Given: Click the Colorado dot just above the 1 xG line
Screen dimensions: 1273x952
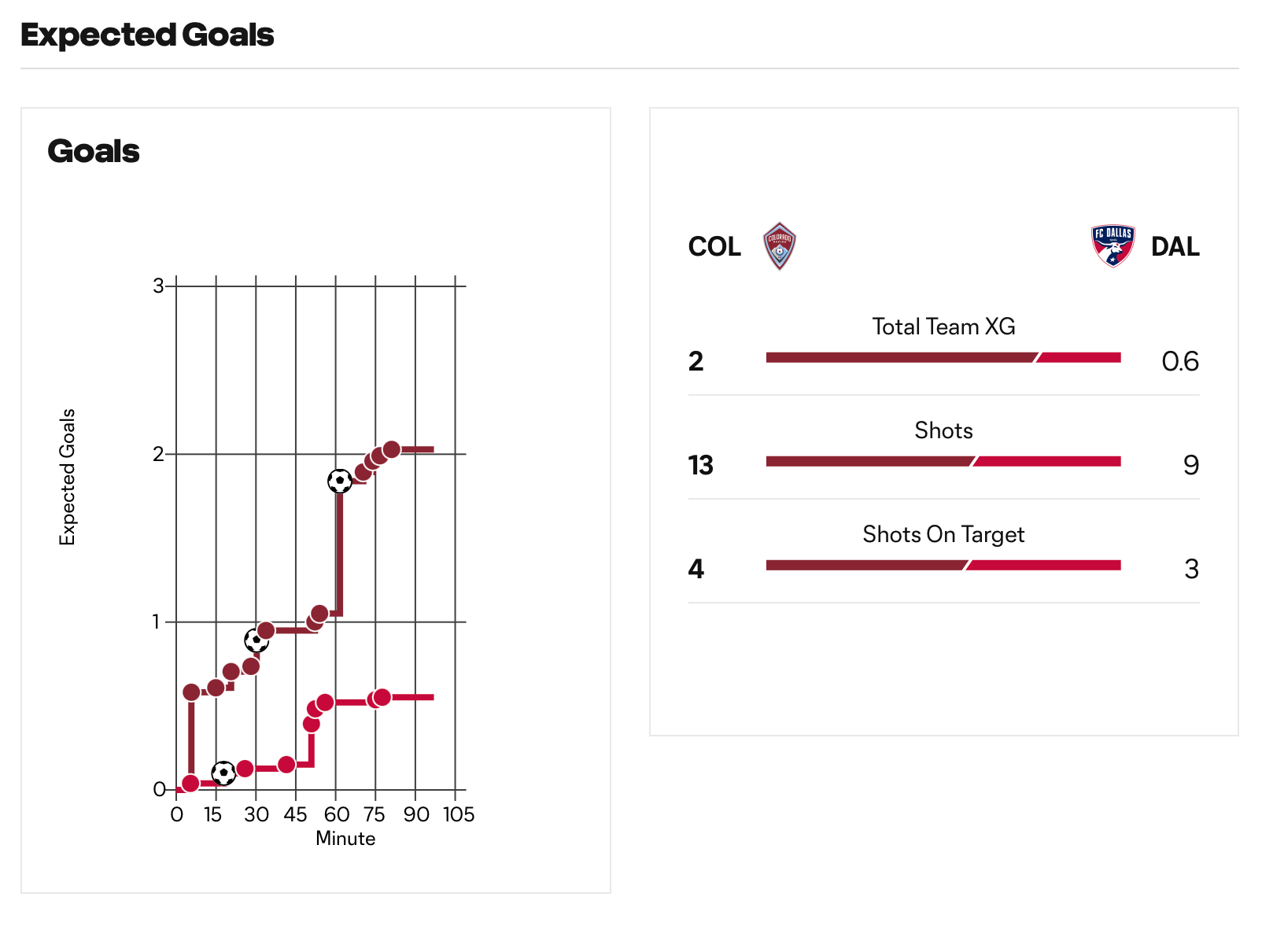Looking at the screenshot, I should click(x=319, y=614).
